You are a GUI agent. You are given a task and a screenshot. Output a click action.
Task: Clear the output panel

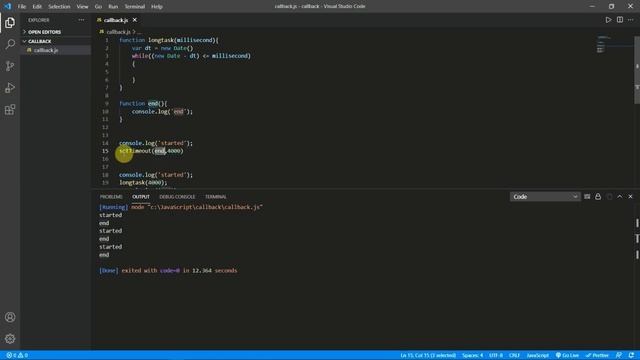point(587,197)
